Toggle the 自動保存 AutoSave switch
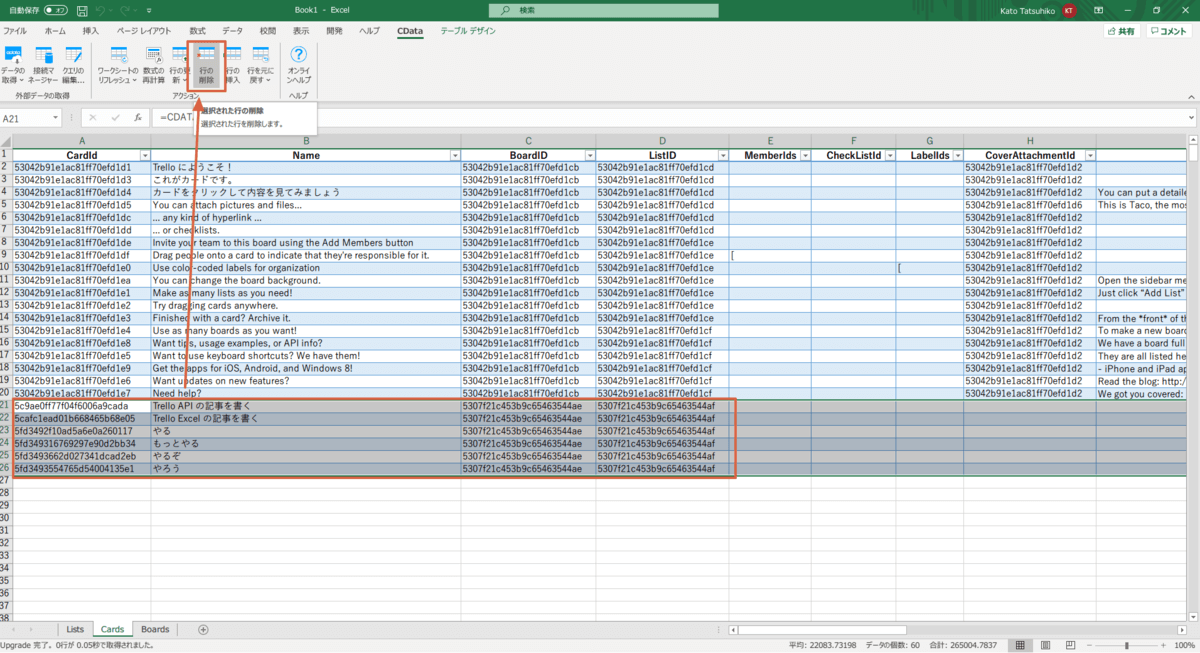Image resolution: width=1200 pixels, height=653 pixels. [55, 10]
